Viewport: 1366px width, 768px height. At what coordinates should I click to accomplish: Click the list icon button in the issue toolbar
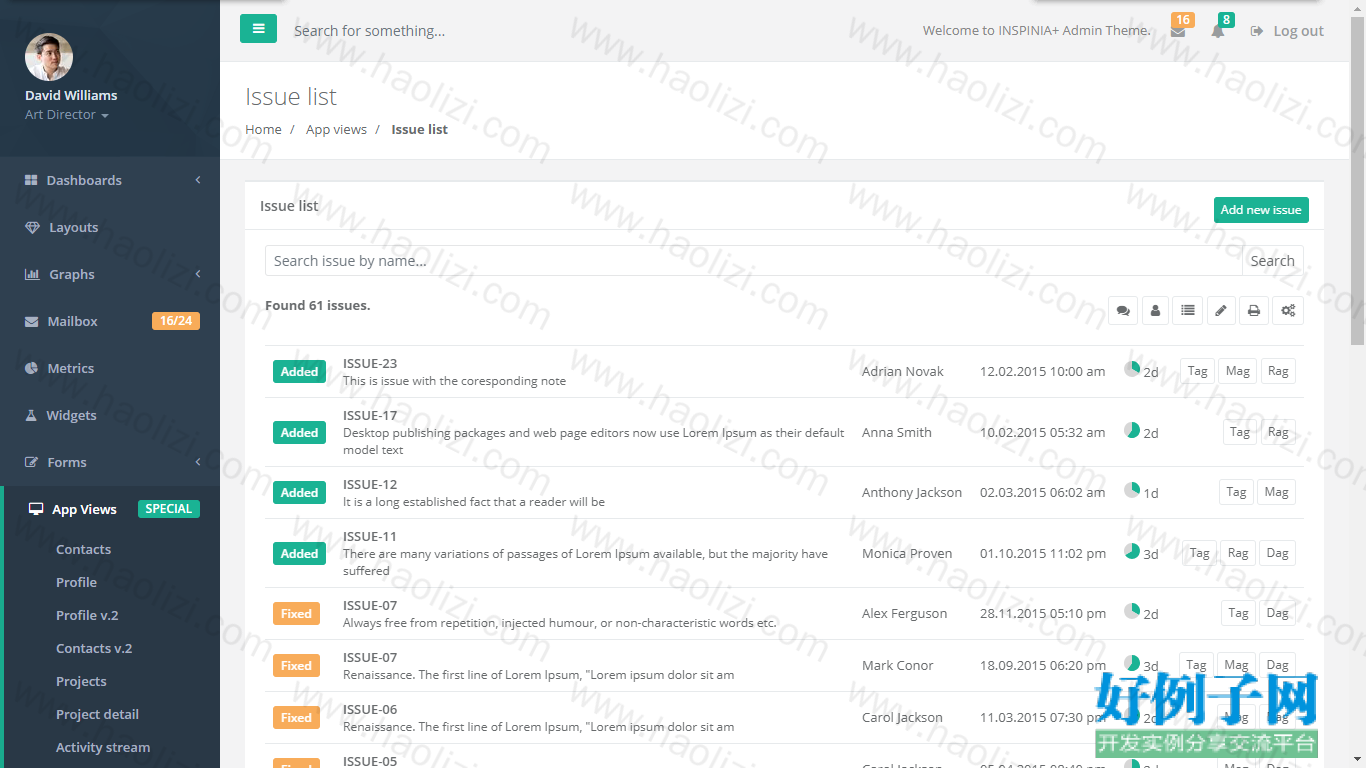1187,310
